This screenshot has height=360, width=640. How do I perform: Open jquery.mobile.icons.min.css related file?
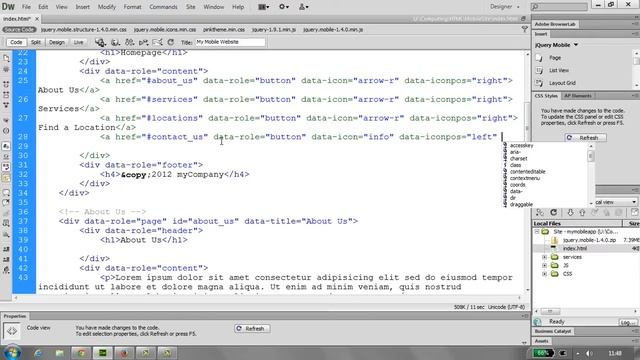click(165, 29)
